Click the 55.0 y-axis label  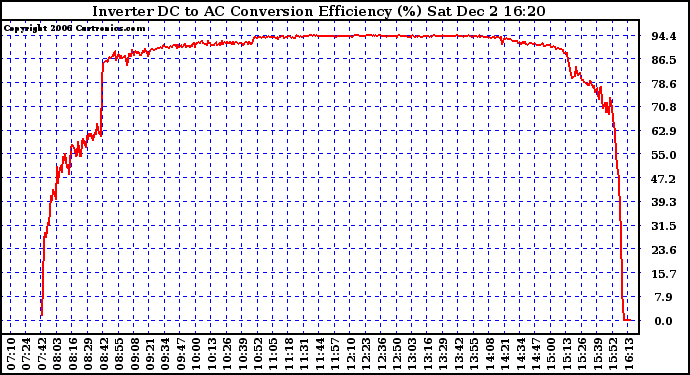664,155
